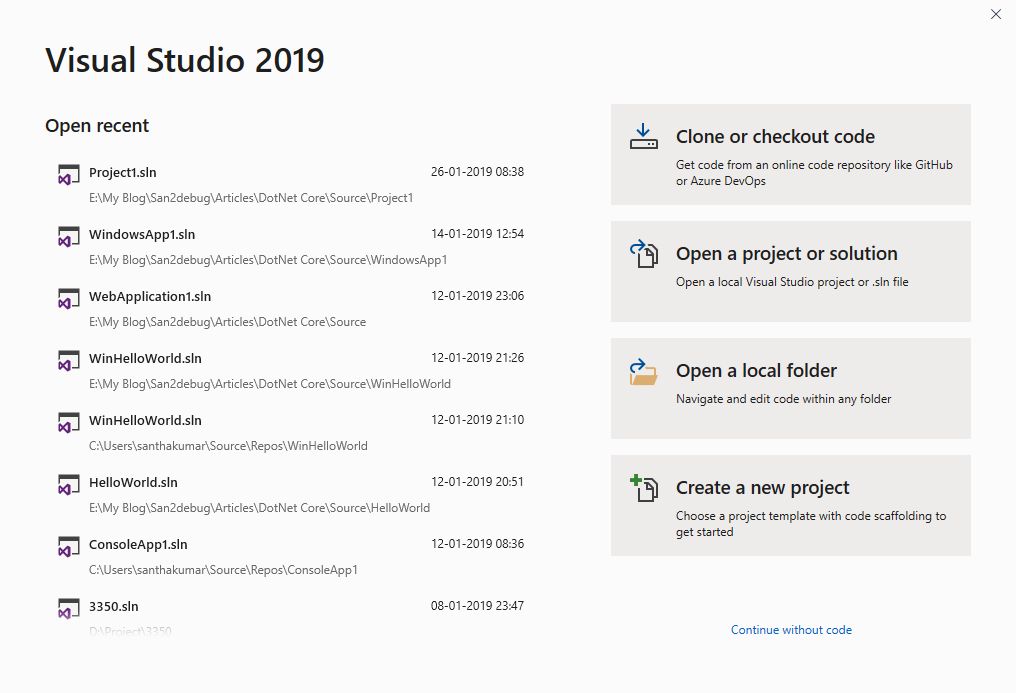Click the path ending in DotNet Core\Source
This screenshot has width=1016, height=693.
pyautogui.click(x=227, y=322)
